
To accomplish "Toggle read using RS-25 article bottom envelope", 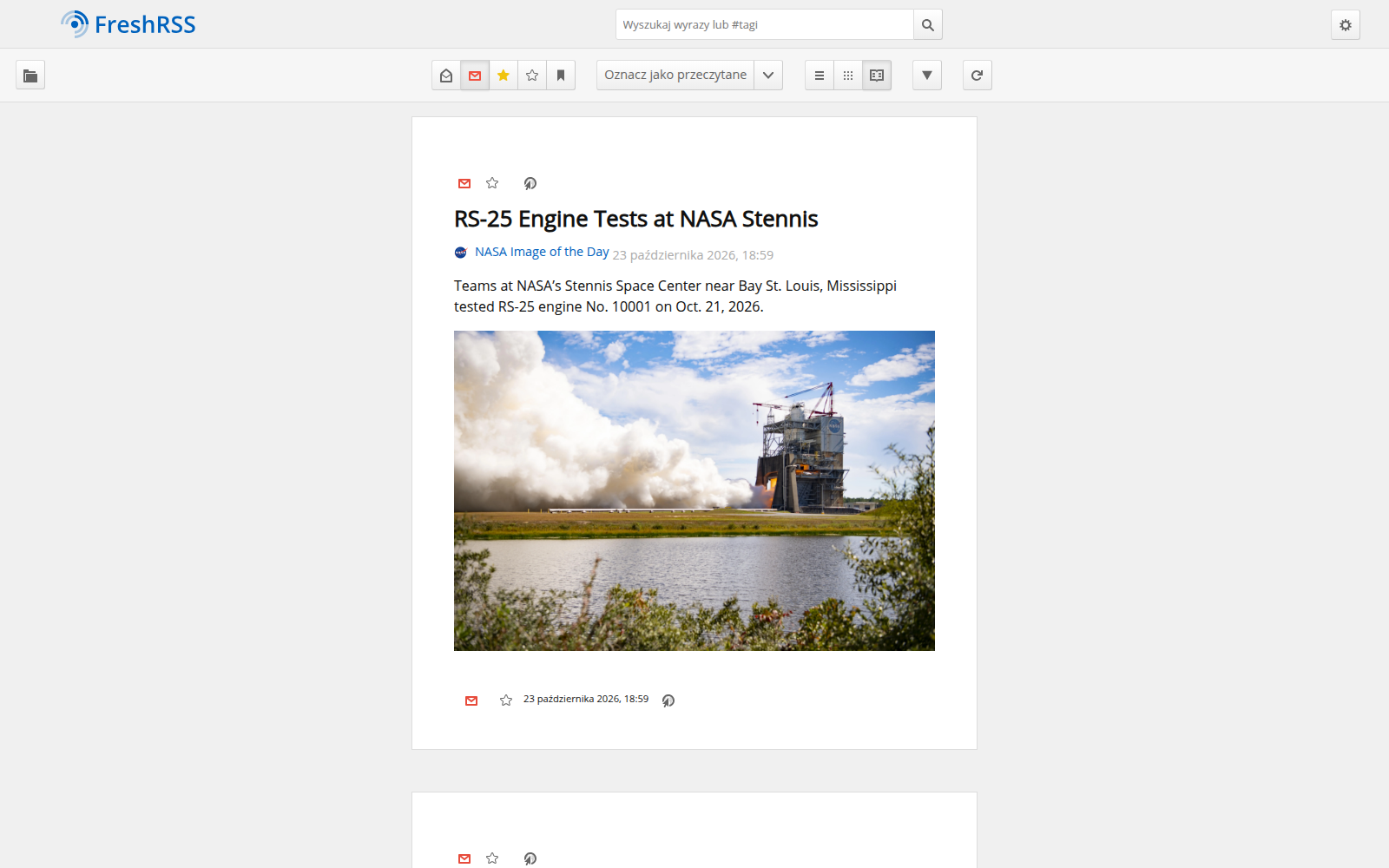I will 471,700.
